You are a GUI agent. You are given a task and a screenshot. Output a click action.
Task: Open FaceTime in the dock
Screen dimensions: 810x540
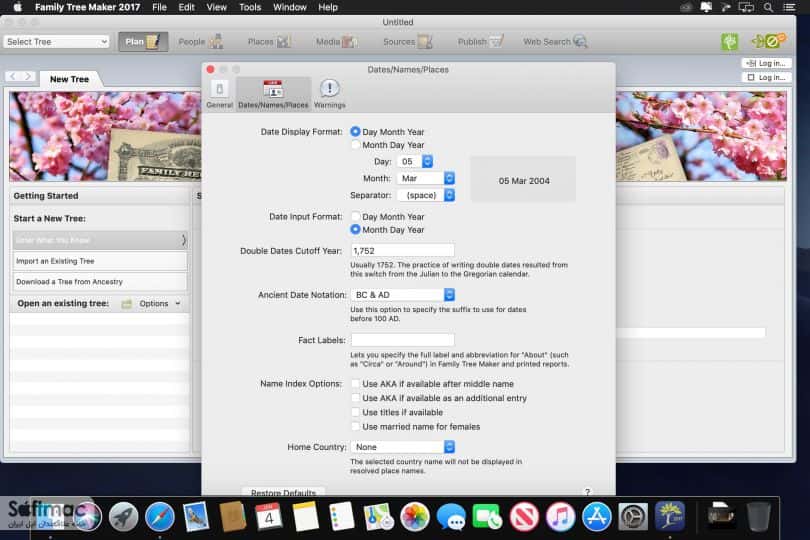[x=487, y=517]
